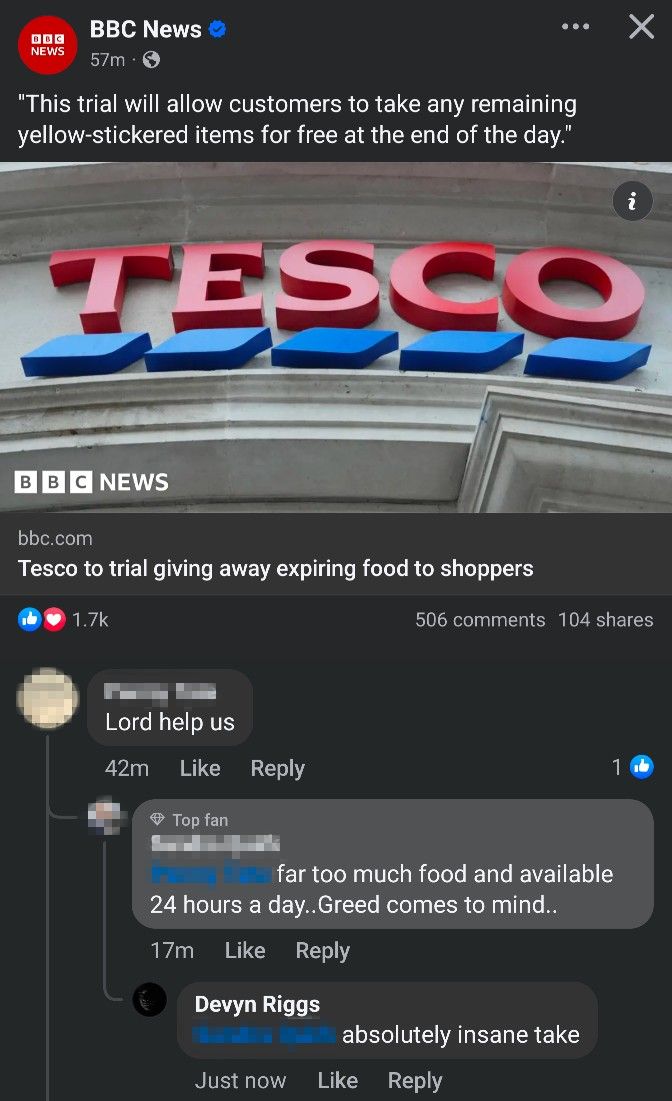Image resolution: width=672 pixels, height=1101 pixels.
Task: Like the Top fan comment about greed
Action: 245,950
